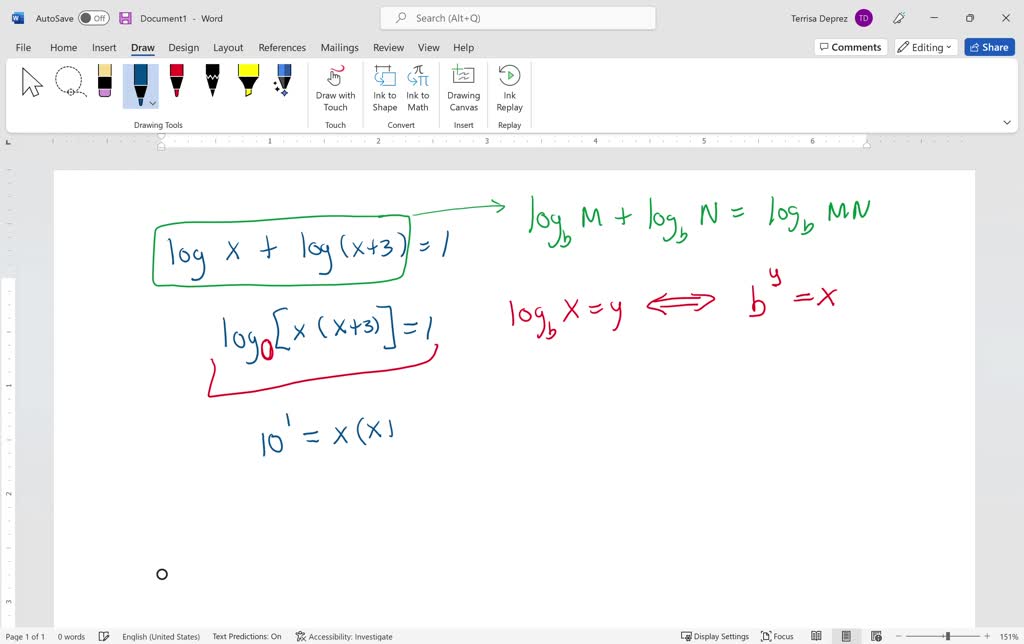Screen dimensions: 1024x644
Task: Convert handwriting with Ink to Math
Action: 417,88
